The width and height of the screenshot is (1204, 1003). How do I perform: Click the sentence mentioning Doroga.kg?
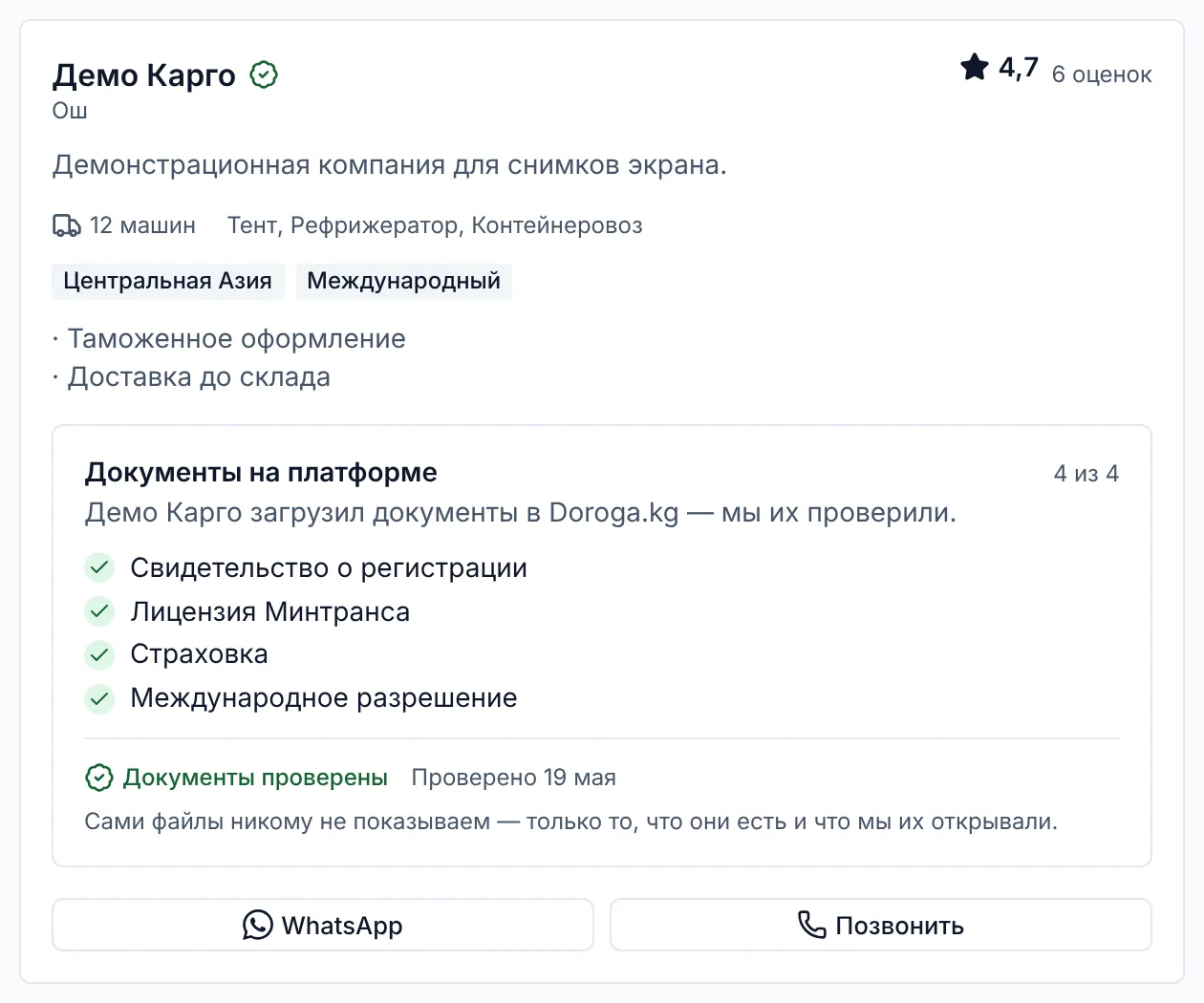tap(521, 513)
